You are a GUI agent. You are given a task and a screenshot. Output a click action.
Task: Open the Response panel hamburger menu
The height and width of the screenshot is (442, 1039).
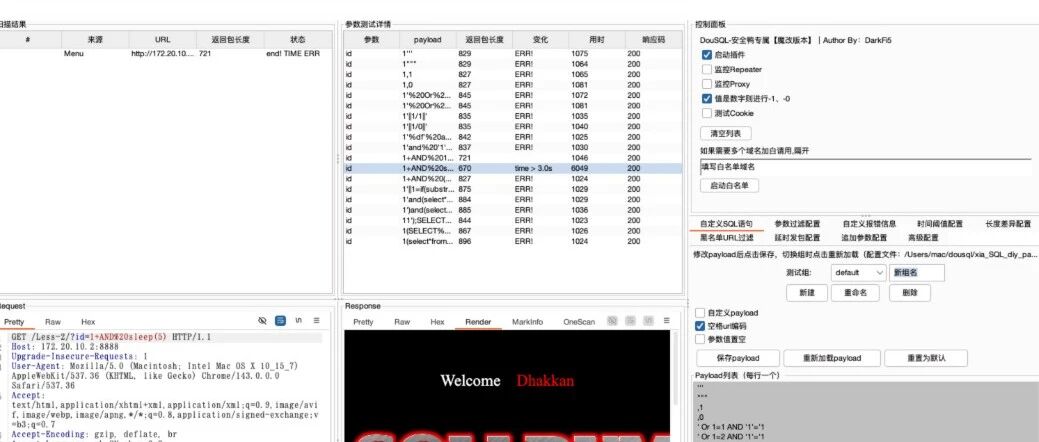[667, 321]
